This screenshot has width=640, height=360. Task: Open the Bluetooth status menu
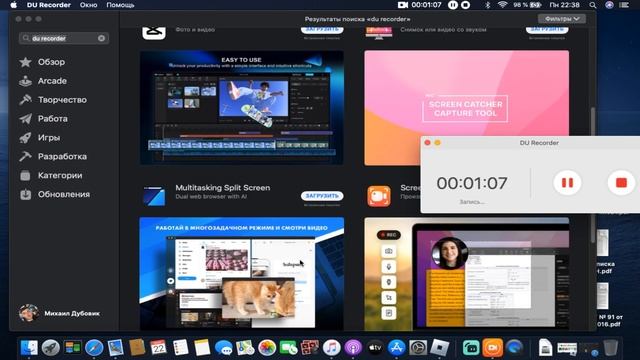coord(487,5)
